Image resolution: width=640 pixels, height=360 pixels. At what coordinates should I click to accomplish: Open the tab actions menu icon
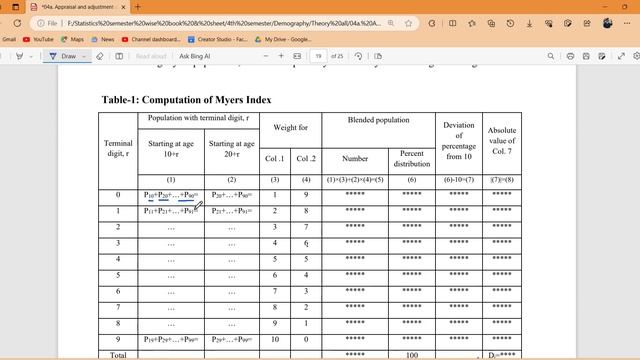coord(16,7)
